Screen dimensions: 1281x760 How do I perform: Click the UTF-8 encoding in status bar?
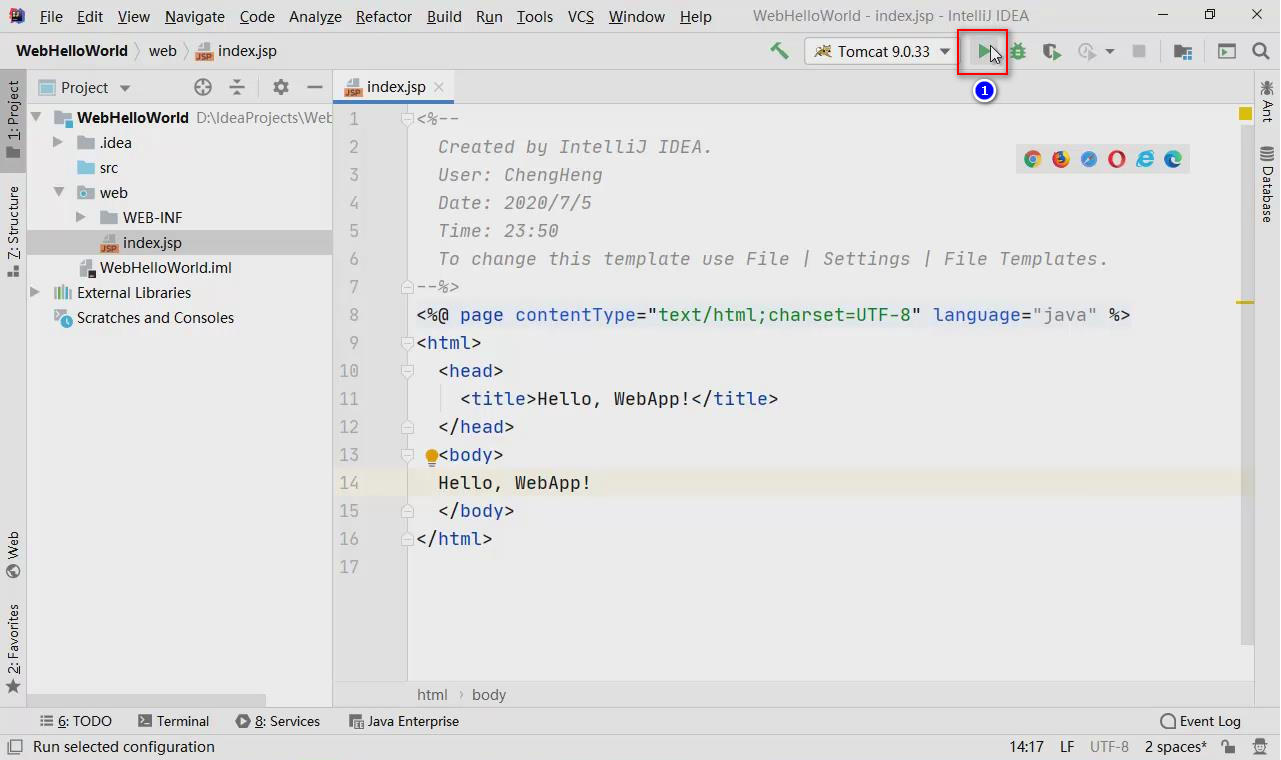[1109, 747]
